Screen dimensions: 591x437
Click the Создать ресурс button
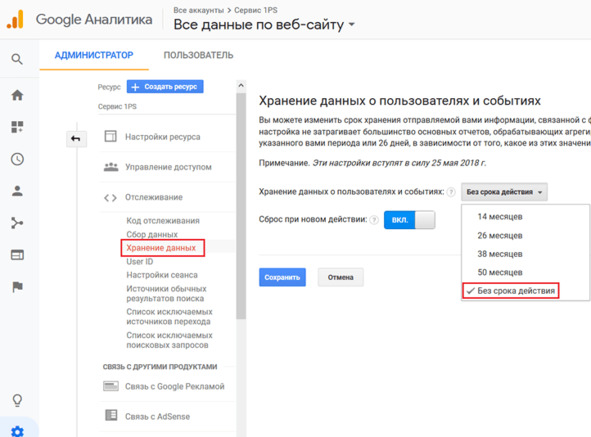[x=165, y=87]
